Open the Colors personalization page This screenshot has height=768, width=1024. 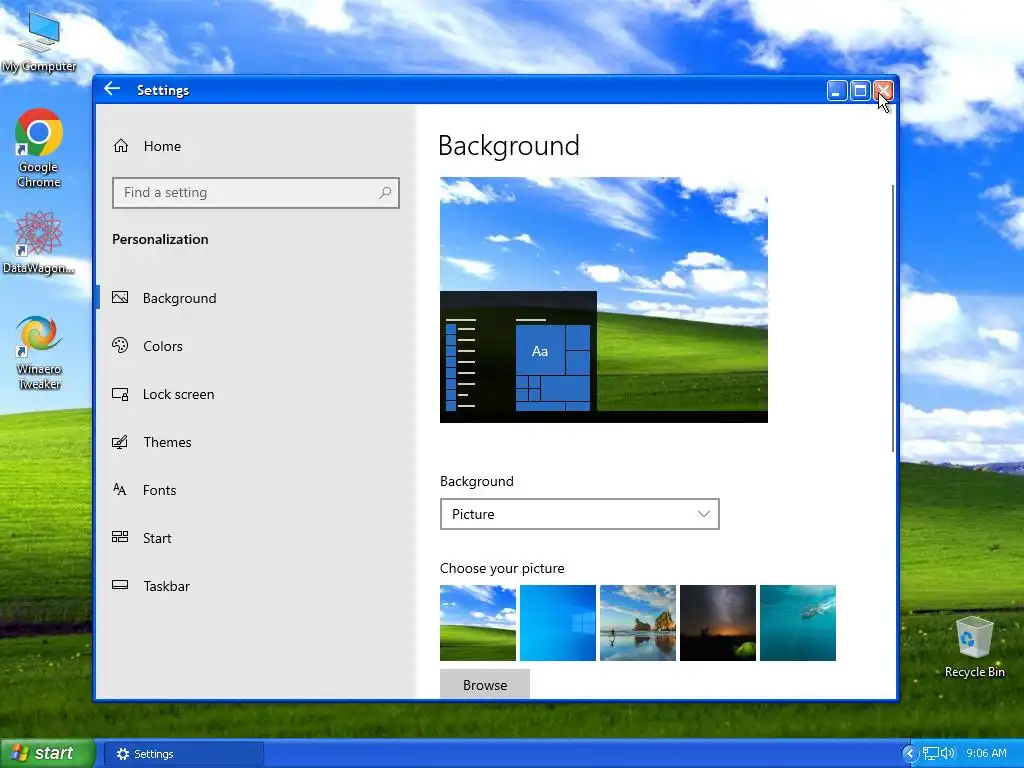[x=255, y=346]
